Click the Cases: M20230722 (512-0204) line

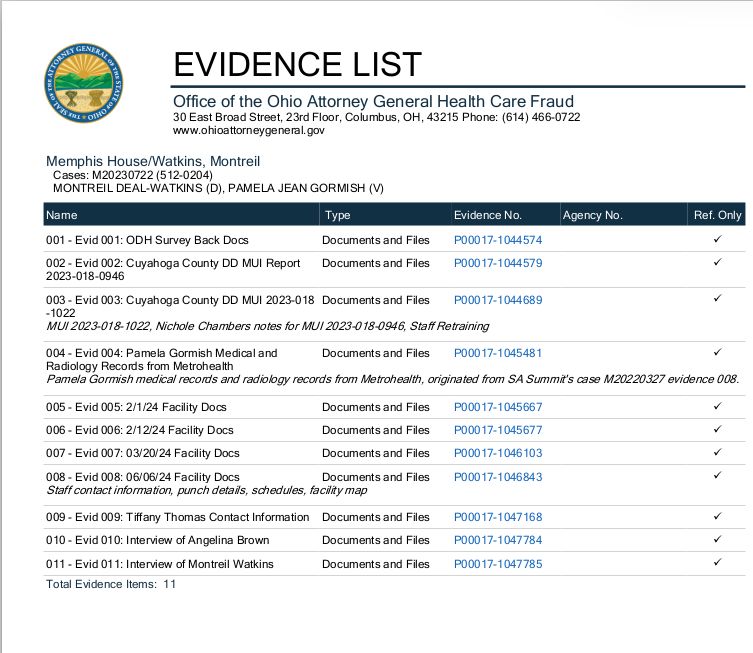133,175
